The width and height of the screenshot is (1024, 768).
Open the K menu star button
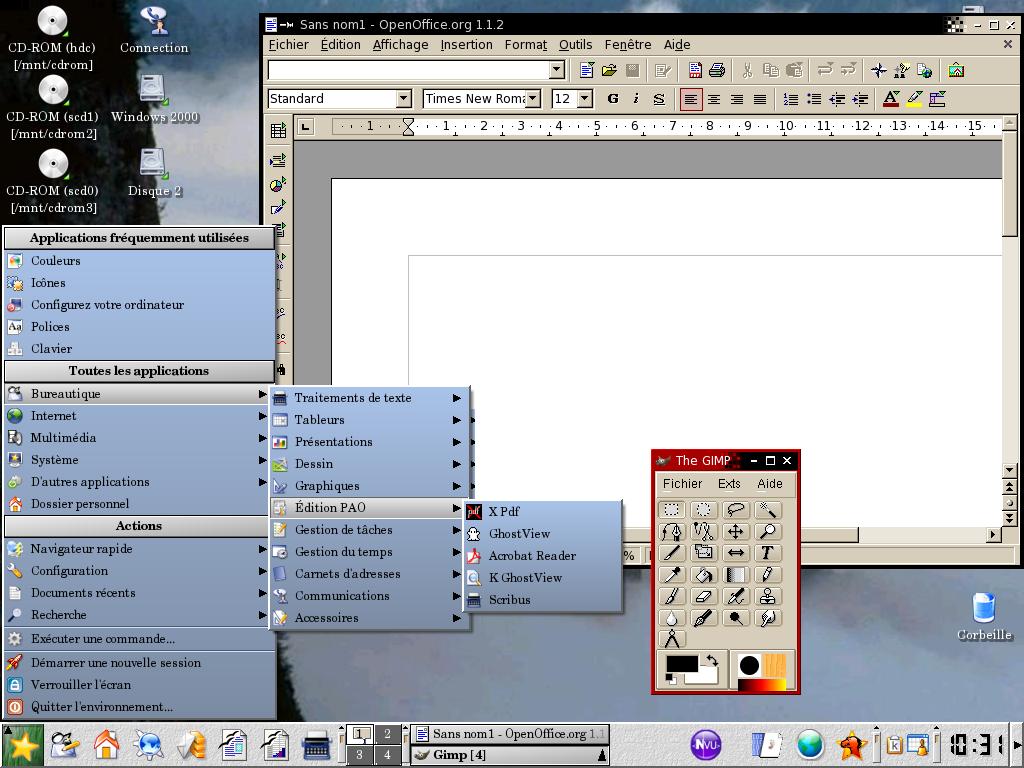coord(22,746)
